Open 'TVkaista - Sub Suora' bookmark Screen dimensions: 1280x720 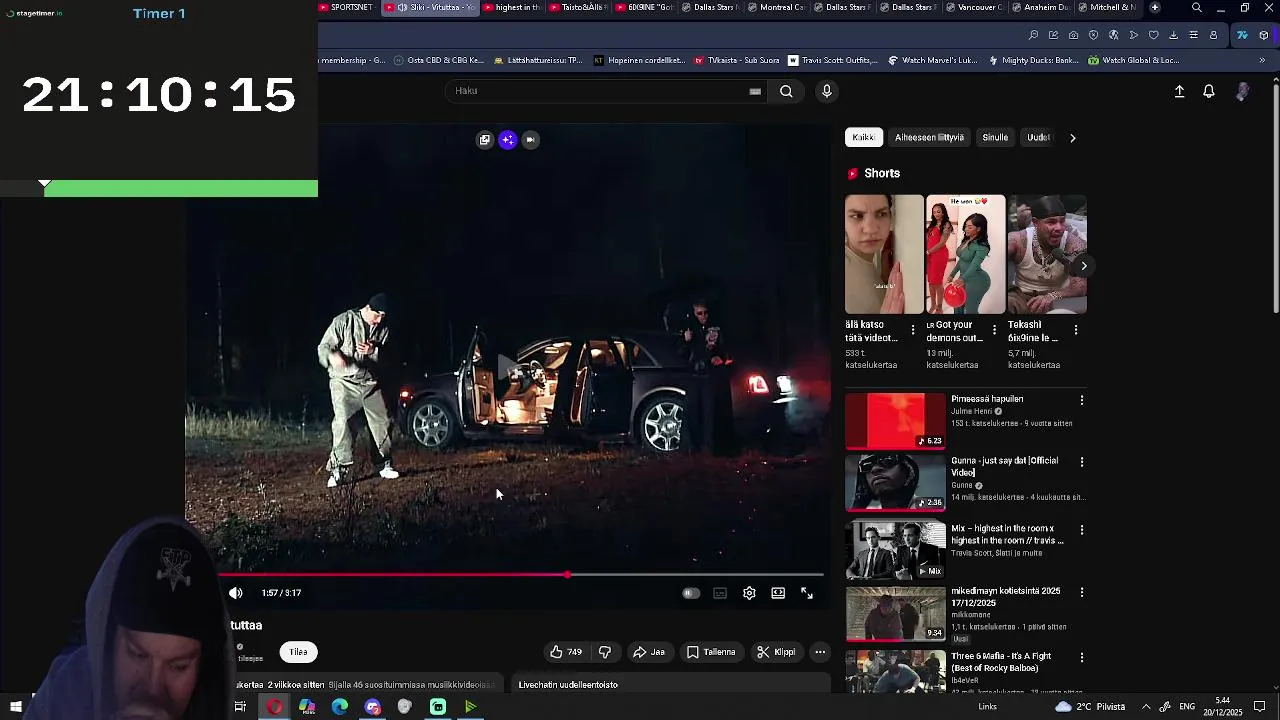pos(736,60)
